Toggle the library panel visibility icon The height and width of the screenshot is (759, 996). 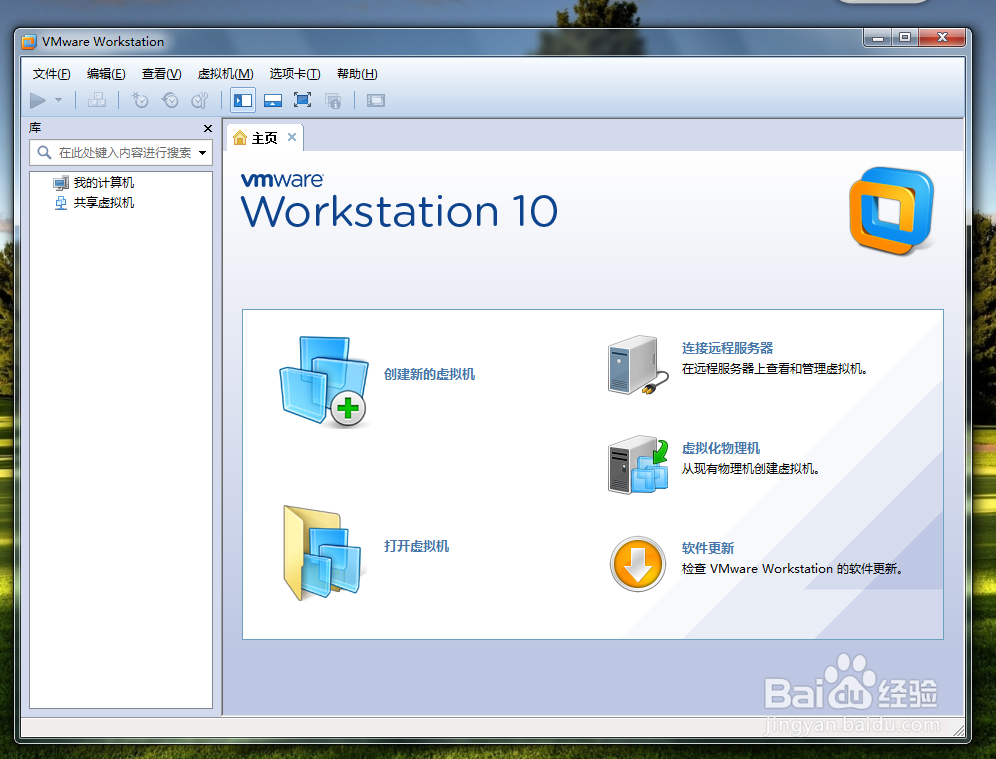tap(242, 100)
